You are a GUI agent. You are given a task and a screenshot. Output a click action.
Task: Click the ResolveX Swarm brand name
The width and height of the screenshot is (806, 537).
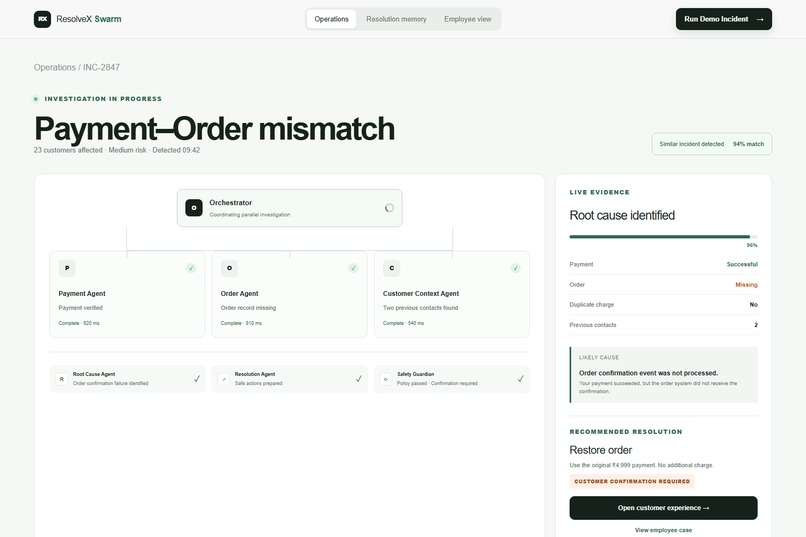(x=89, y=19)
